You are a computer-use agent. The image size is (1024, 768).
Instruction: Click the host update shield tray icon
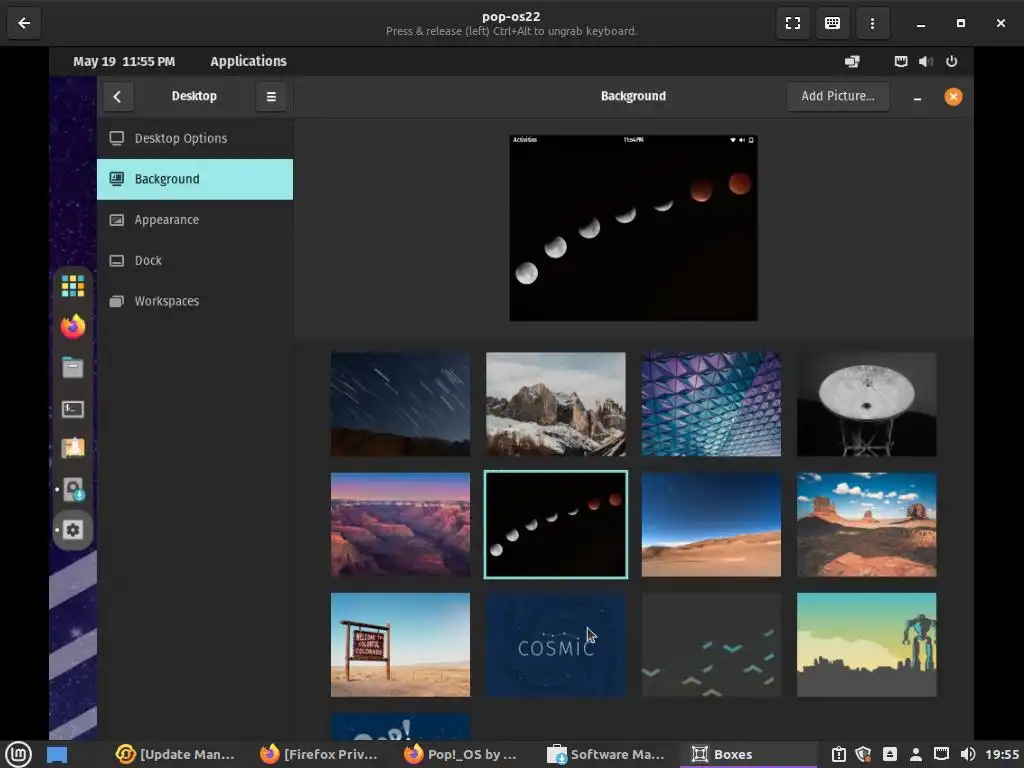coord(863,754)
